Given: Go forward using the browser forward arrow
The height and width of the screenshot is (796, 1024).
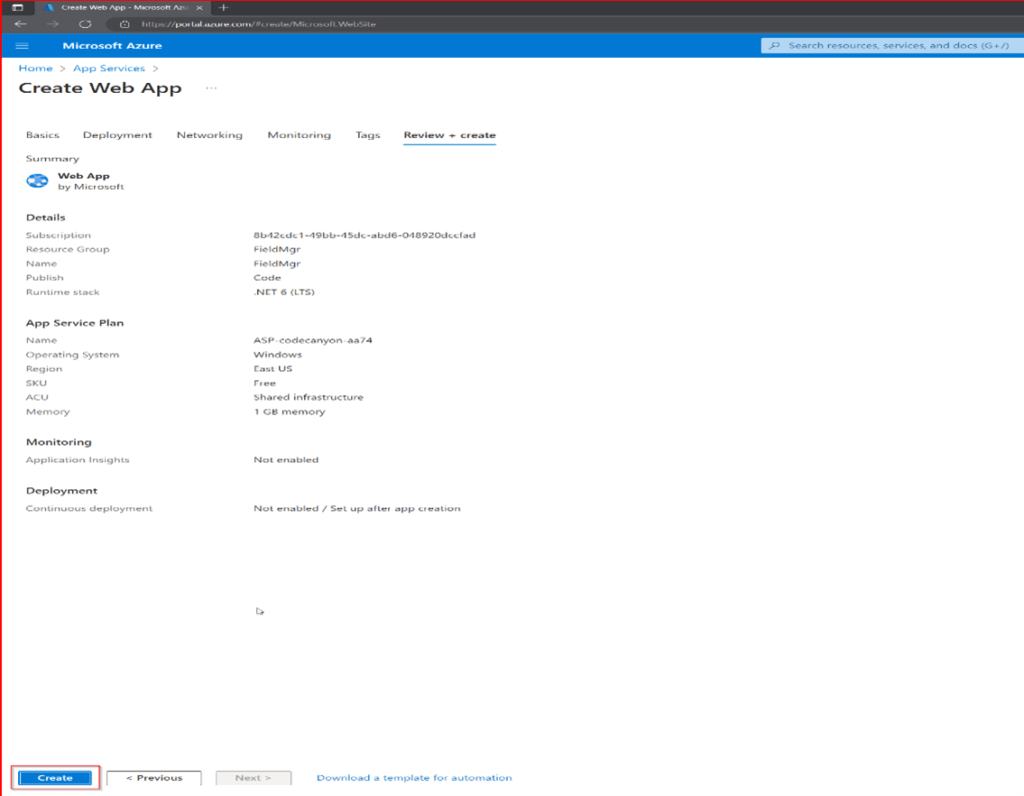Looking at the screenshot, I should (x=53, y=24).
